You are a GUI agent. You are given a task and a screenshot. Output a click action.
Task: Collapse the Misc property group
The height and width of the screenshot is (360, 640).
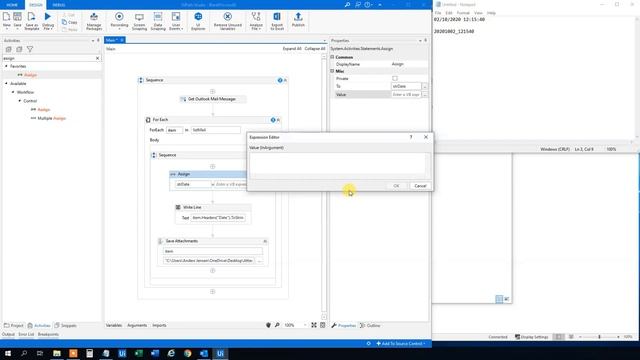click(x=332, y=71)
